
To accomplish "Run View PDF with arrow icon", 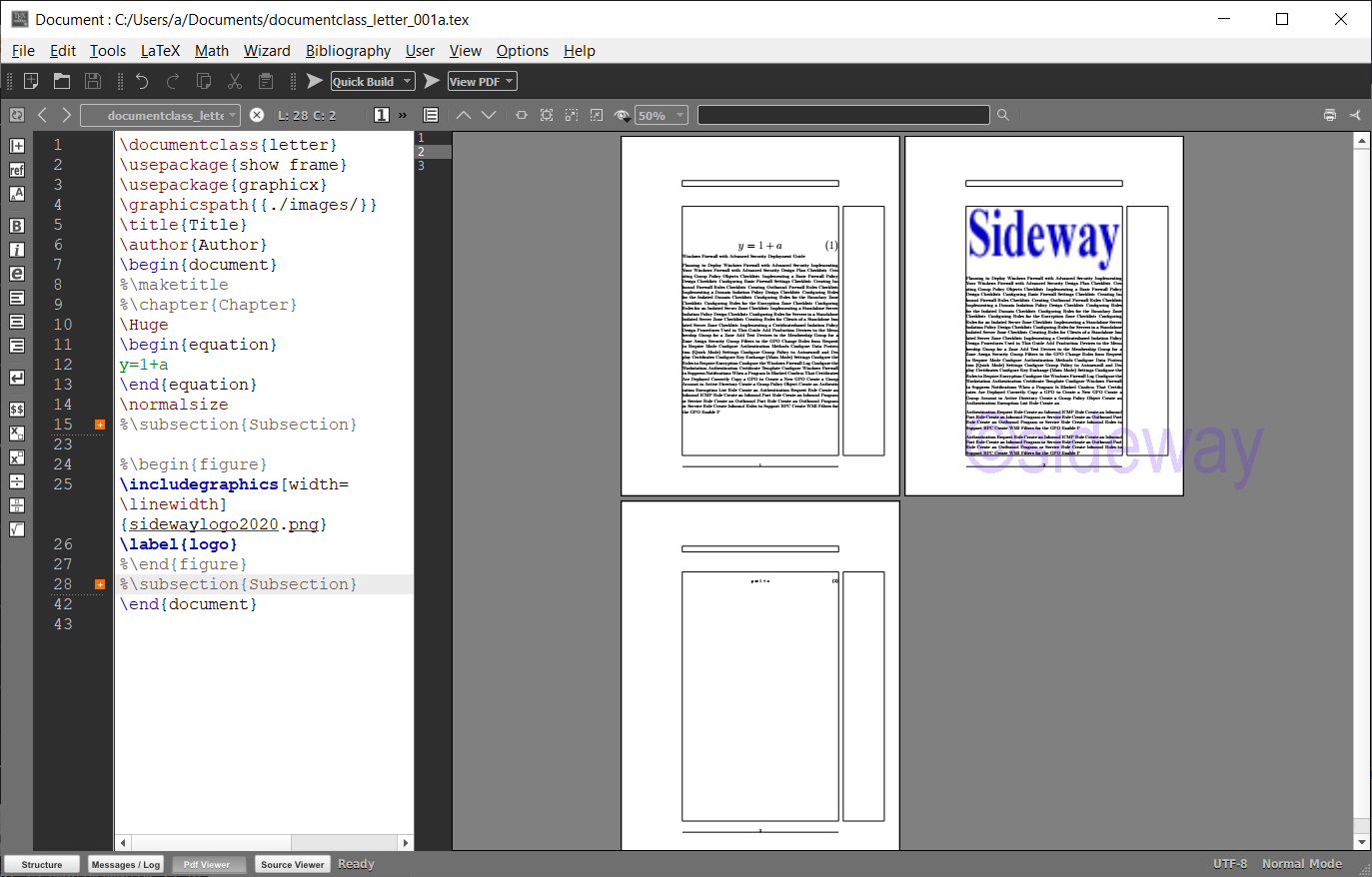I will (x=432, y=81).
